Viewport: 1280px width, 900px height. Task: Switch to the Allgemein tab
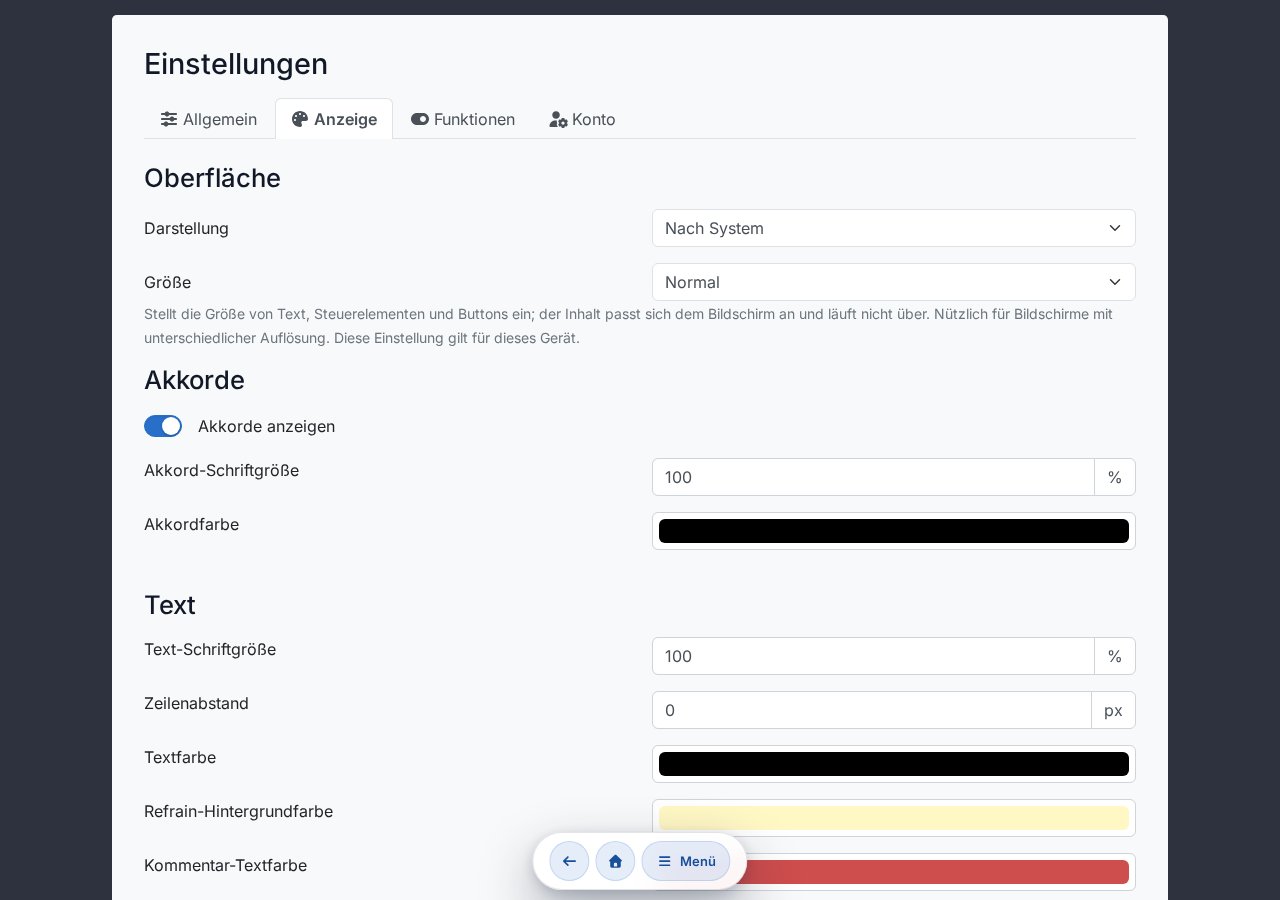pyautogui.click(x=209, y=119)
